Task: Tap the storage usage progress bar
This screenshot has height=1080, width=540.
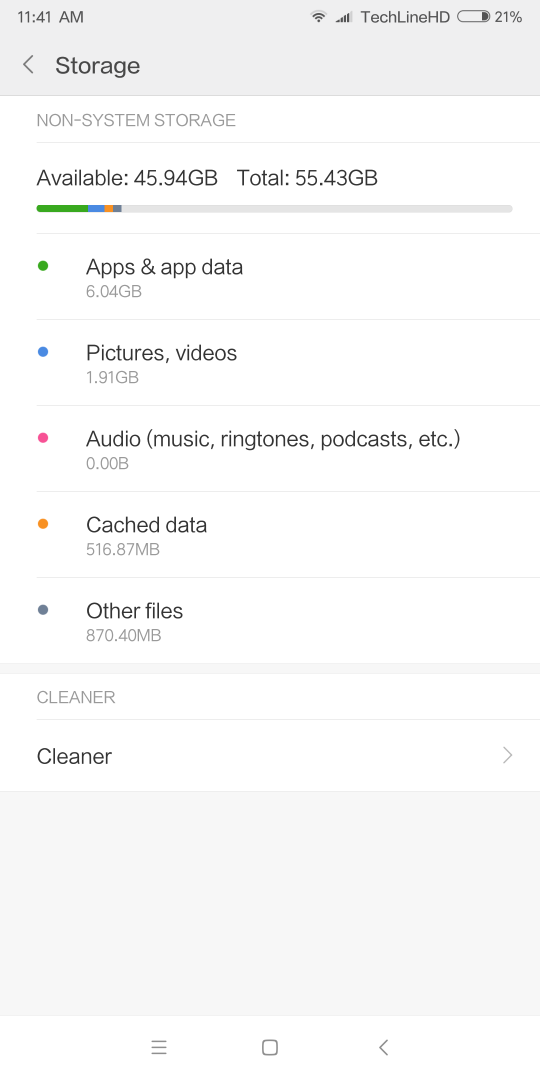Action: pyautogui.click(x=274, y=209)
